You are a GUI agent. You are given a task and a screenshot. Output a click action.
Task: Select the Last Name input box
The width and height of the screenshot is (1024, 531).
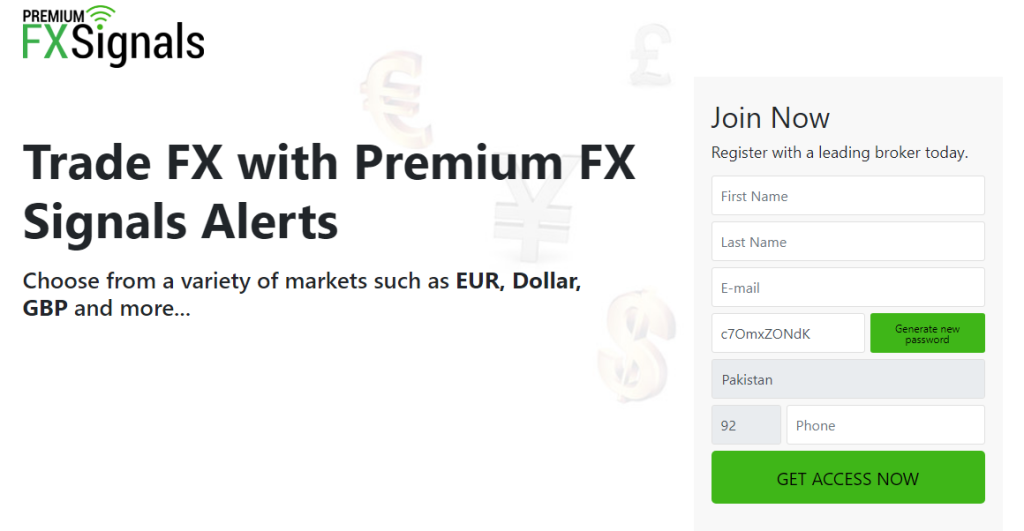point(847,242)
